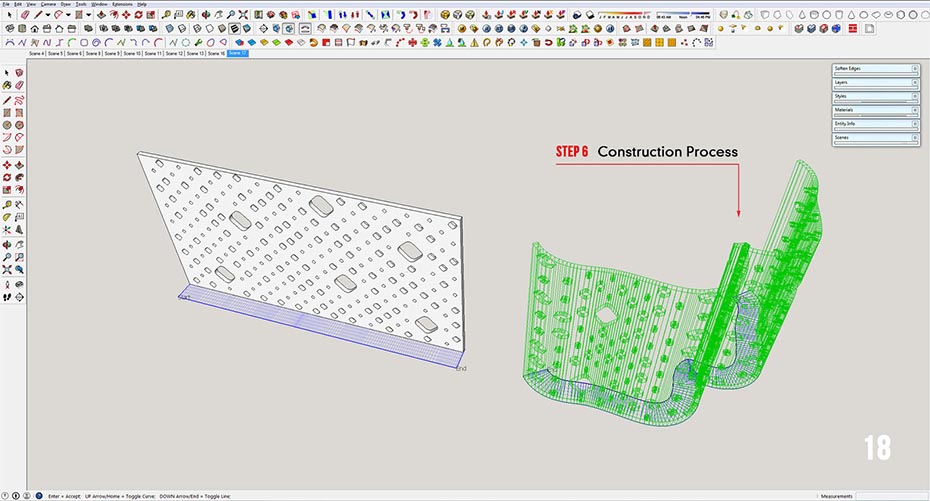The width and height of the screenshot is (930, 501).
Task: Open the Scenes tray panel
Action: 875,138
